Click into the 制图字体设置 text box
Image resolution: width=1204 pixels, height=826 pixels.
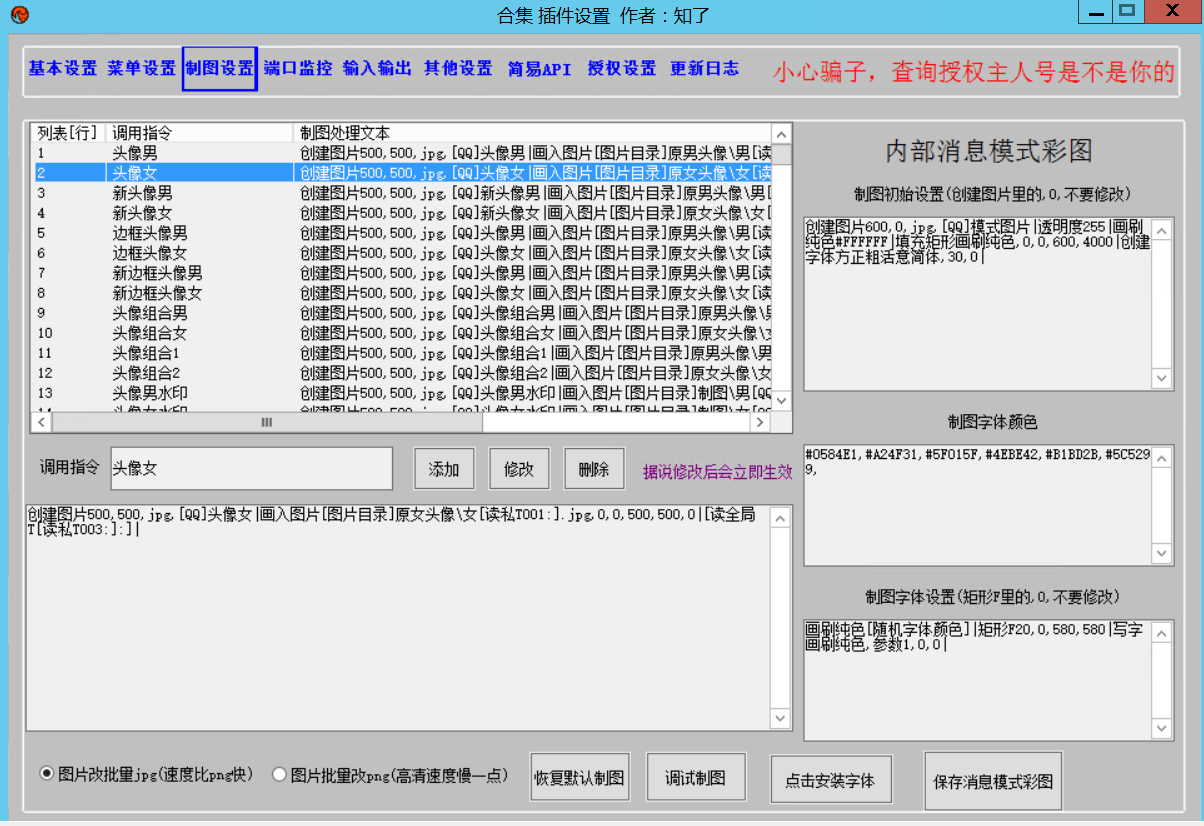click(978, 680)
